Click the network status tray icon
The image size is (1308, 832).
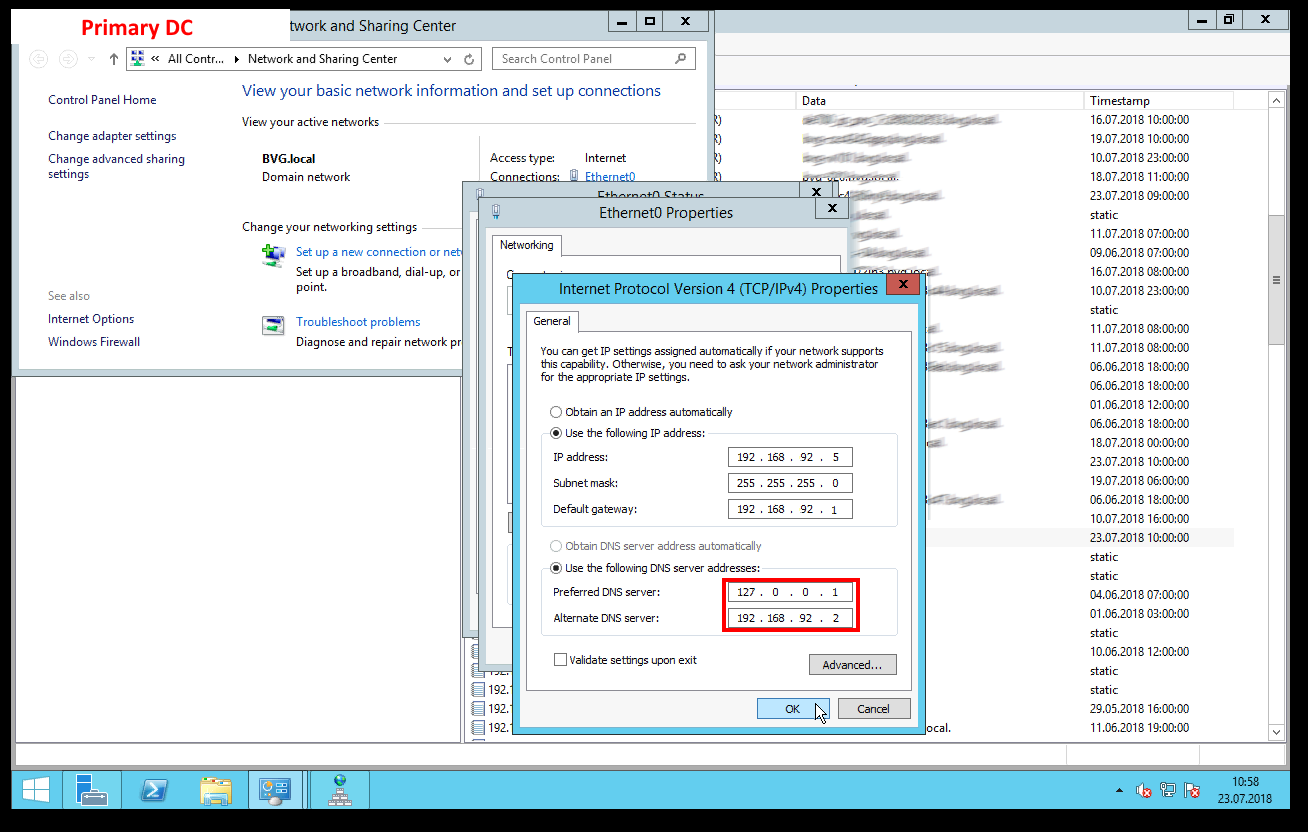coord(1168,791)
